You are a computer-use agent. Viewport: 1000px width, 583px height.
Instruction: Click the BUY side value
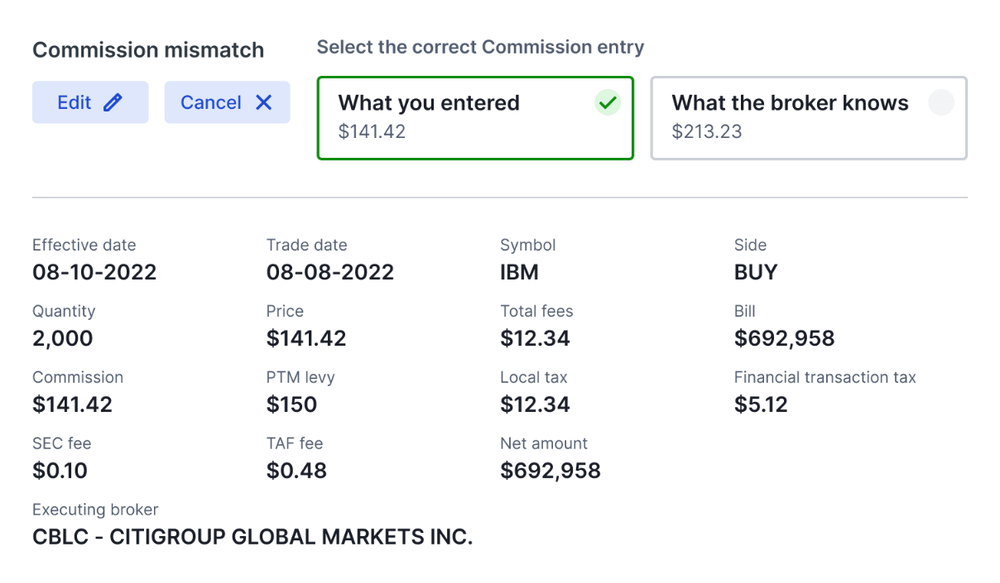(x=756, y=272)
